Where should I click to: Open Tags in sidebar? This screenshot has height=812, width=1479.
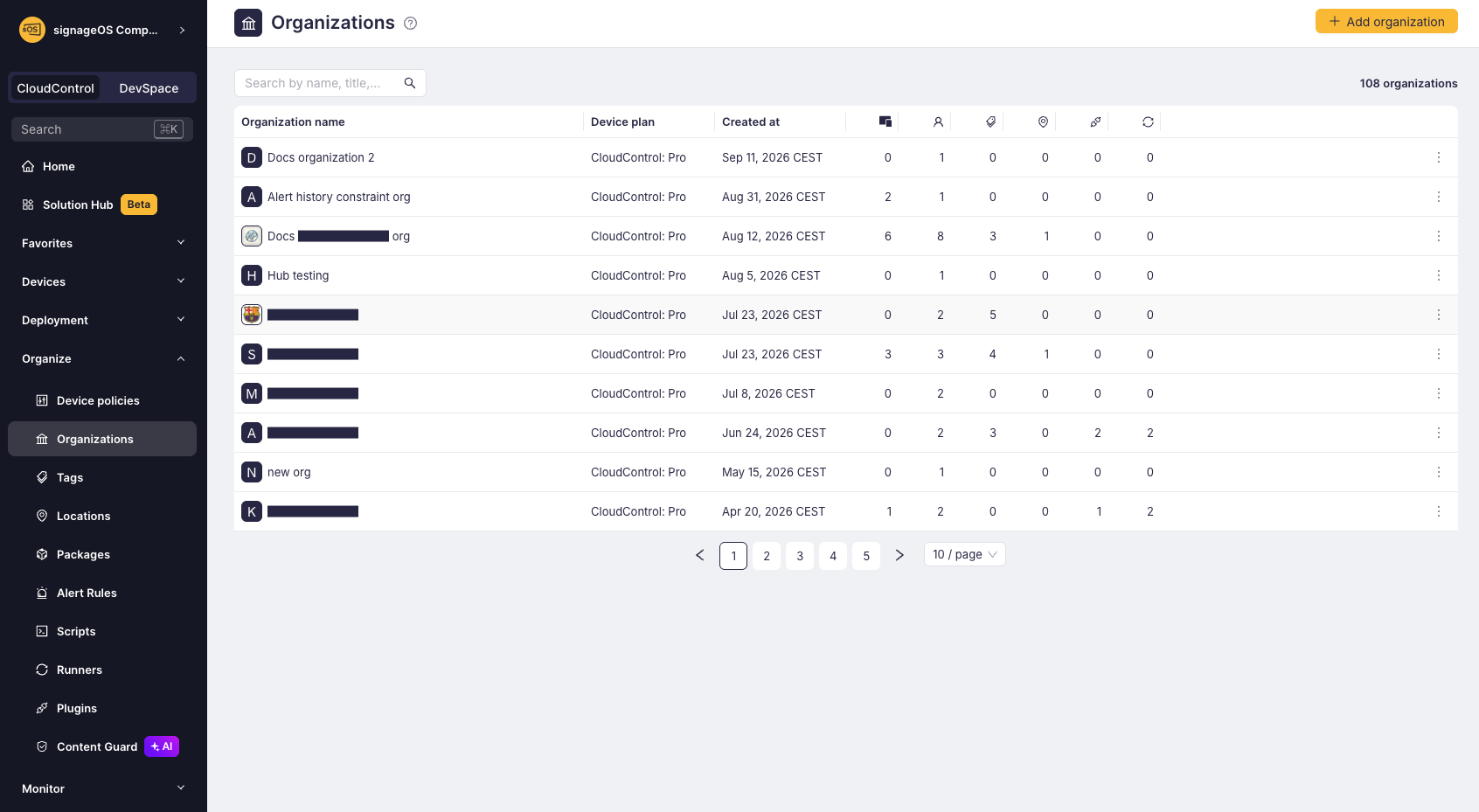click(102, 477)
